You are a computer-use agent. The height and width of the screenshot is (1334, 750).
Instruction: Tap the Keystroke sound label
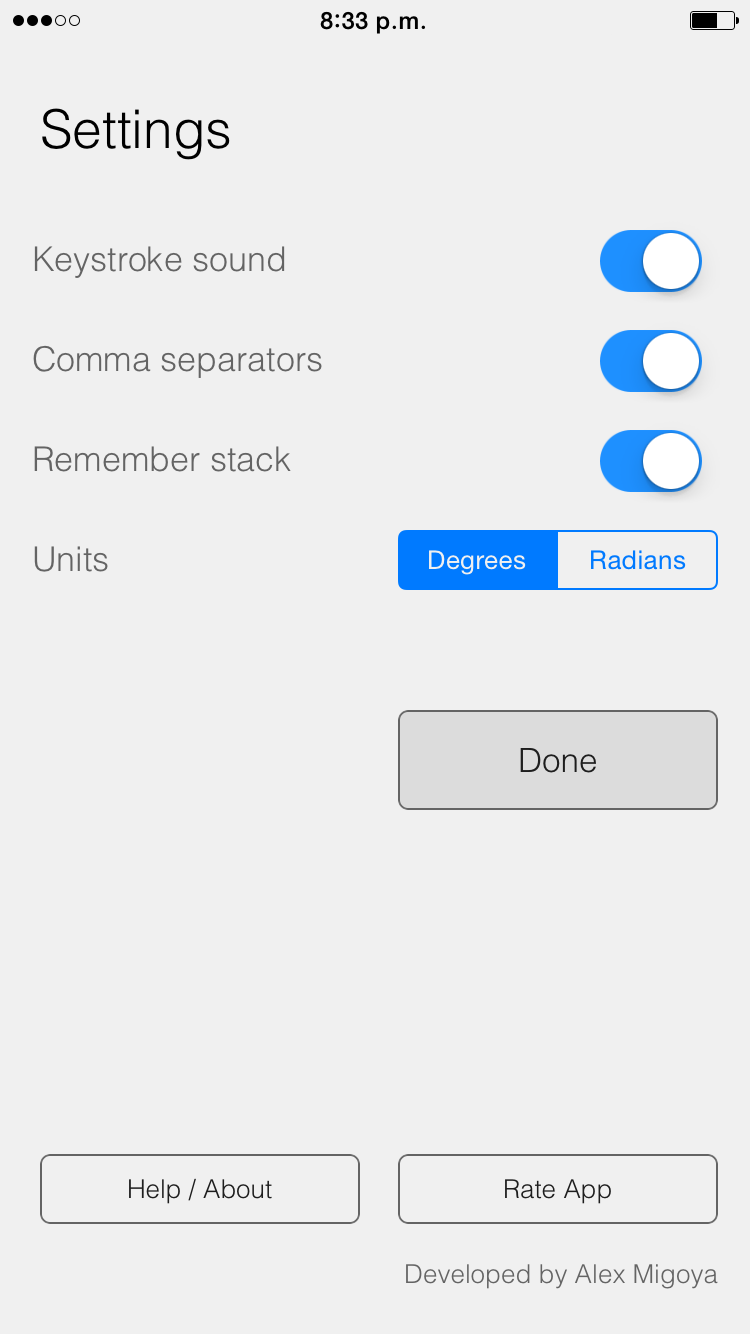pos(159,260)
